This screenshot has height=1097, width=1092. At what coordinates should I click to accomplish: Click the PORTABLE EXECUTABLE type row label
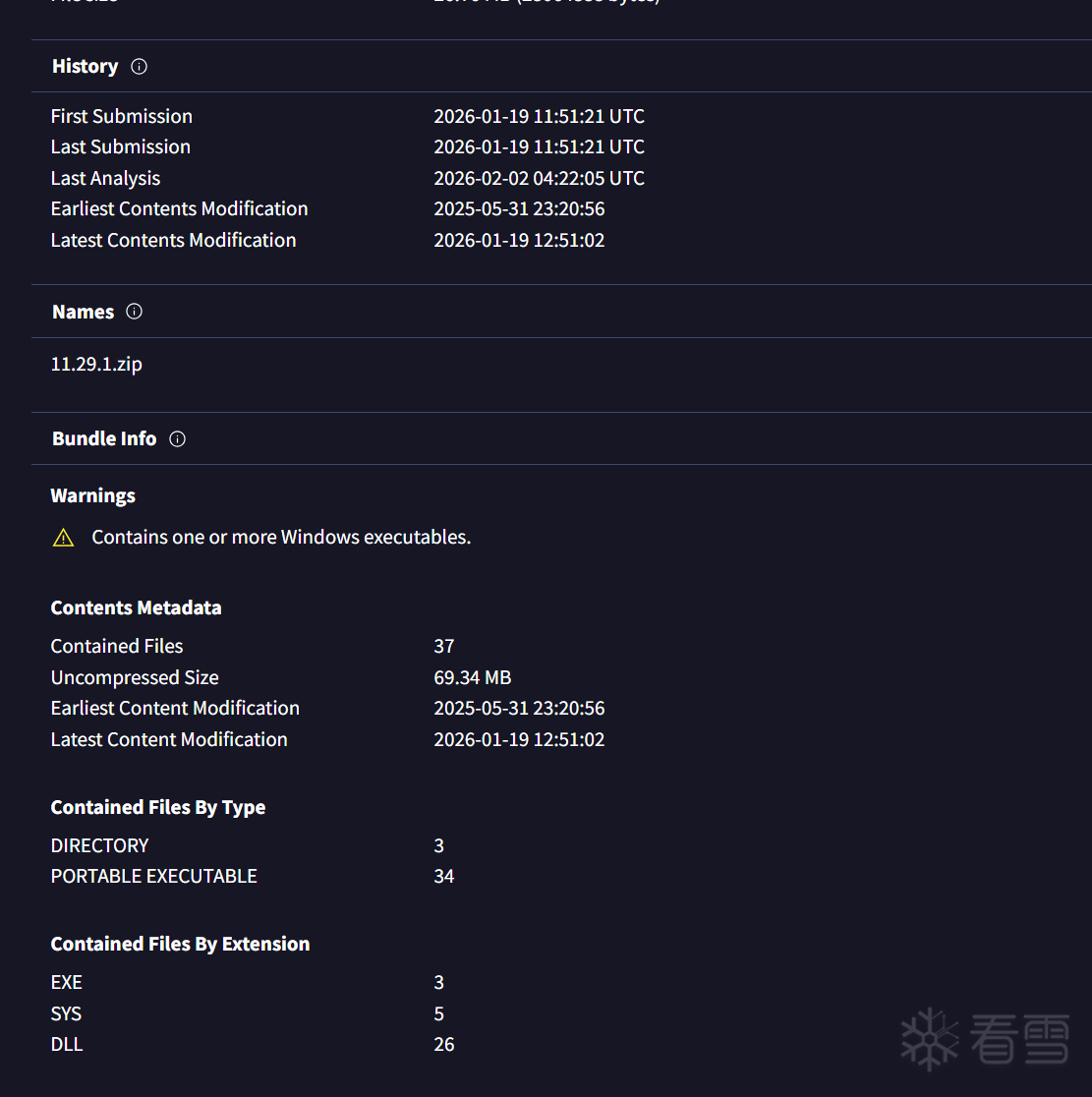[153, 876]
